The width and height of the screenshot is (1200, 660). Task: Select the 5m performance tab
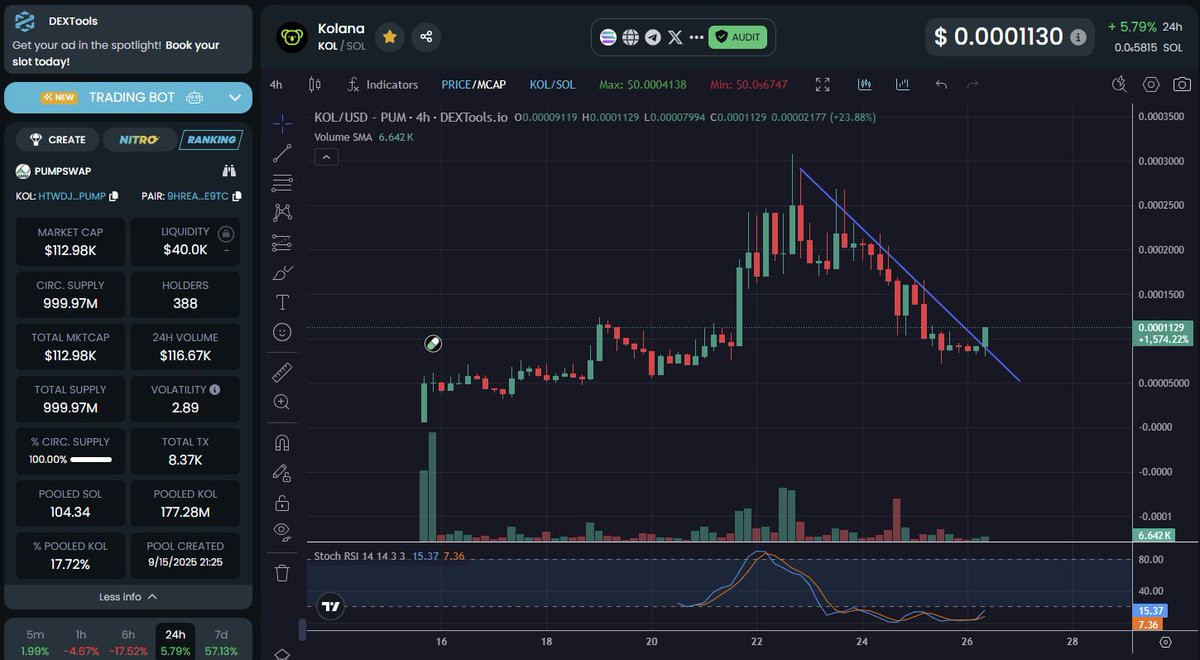(35, 643)
